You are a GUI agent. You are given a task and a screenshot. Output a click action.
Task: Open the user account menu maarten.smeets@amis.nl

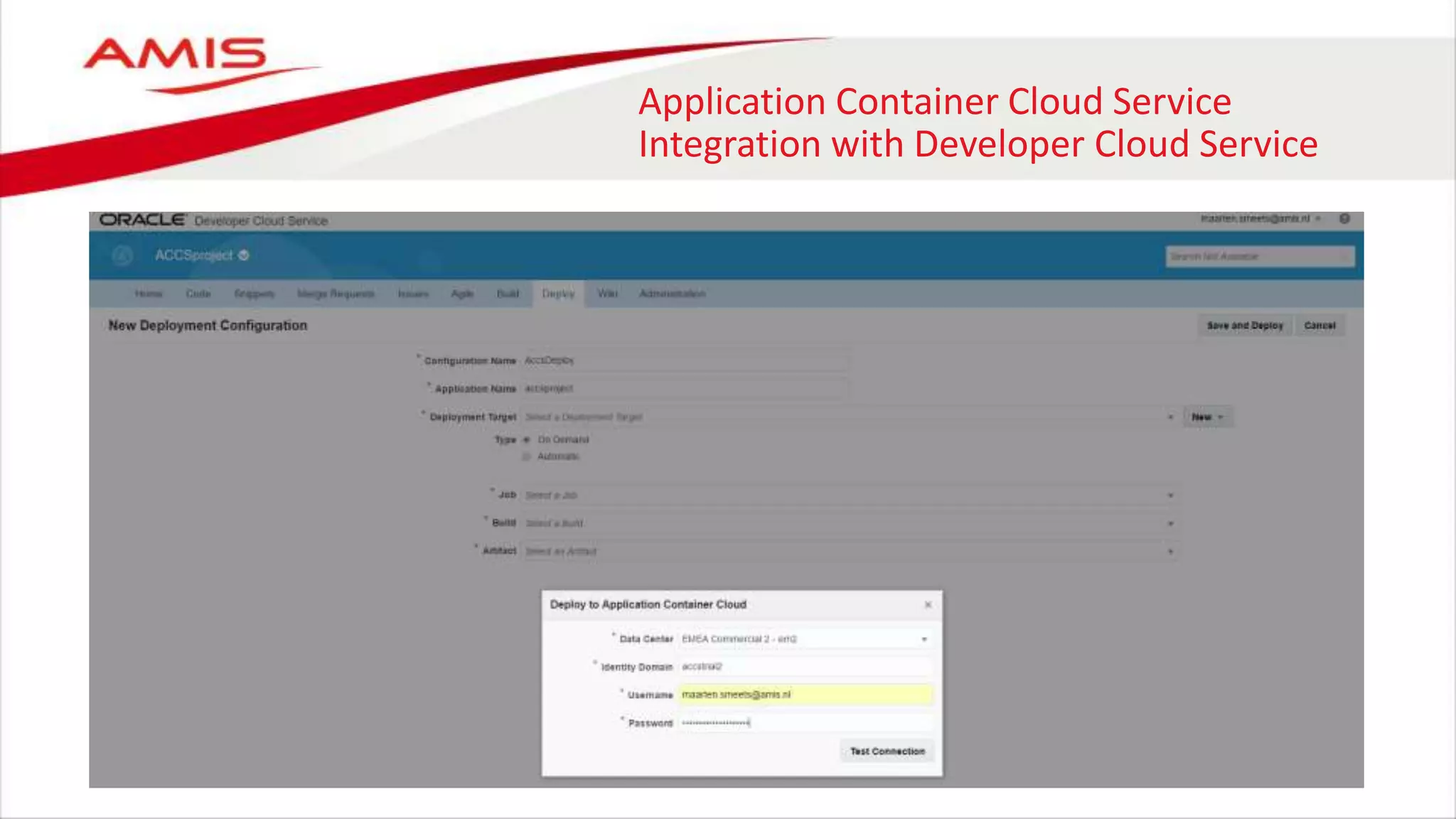1260,219
